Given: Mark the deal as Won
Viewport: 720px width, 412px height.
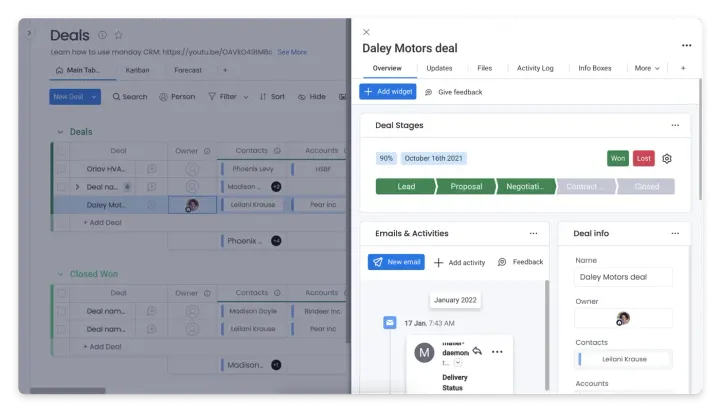Looking at the screenshot, I should (618, 158).
